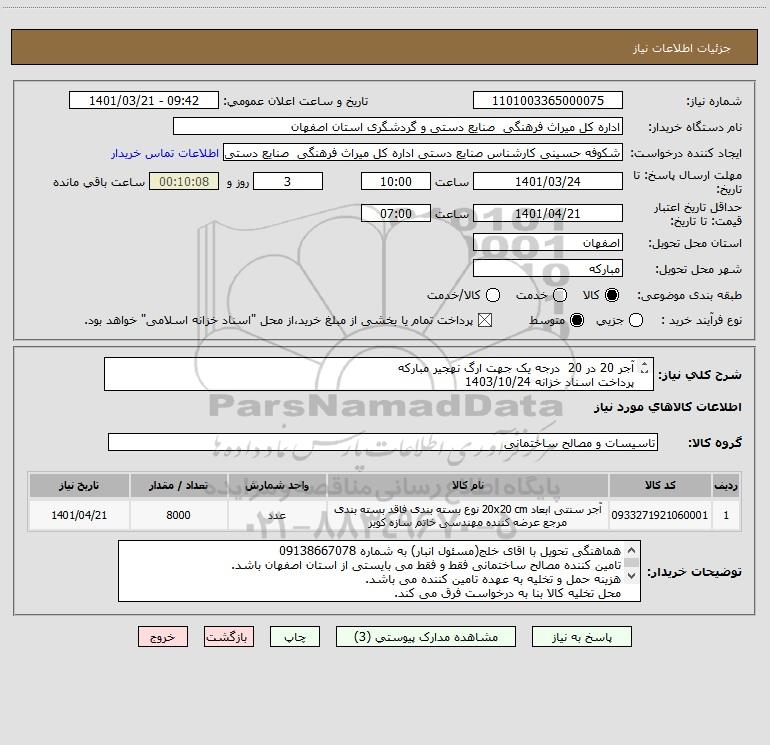770x745 pixels.
Task: Click the buyer notes scroll up arrow
Action: click(632, 550)
